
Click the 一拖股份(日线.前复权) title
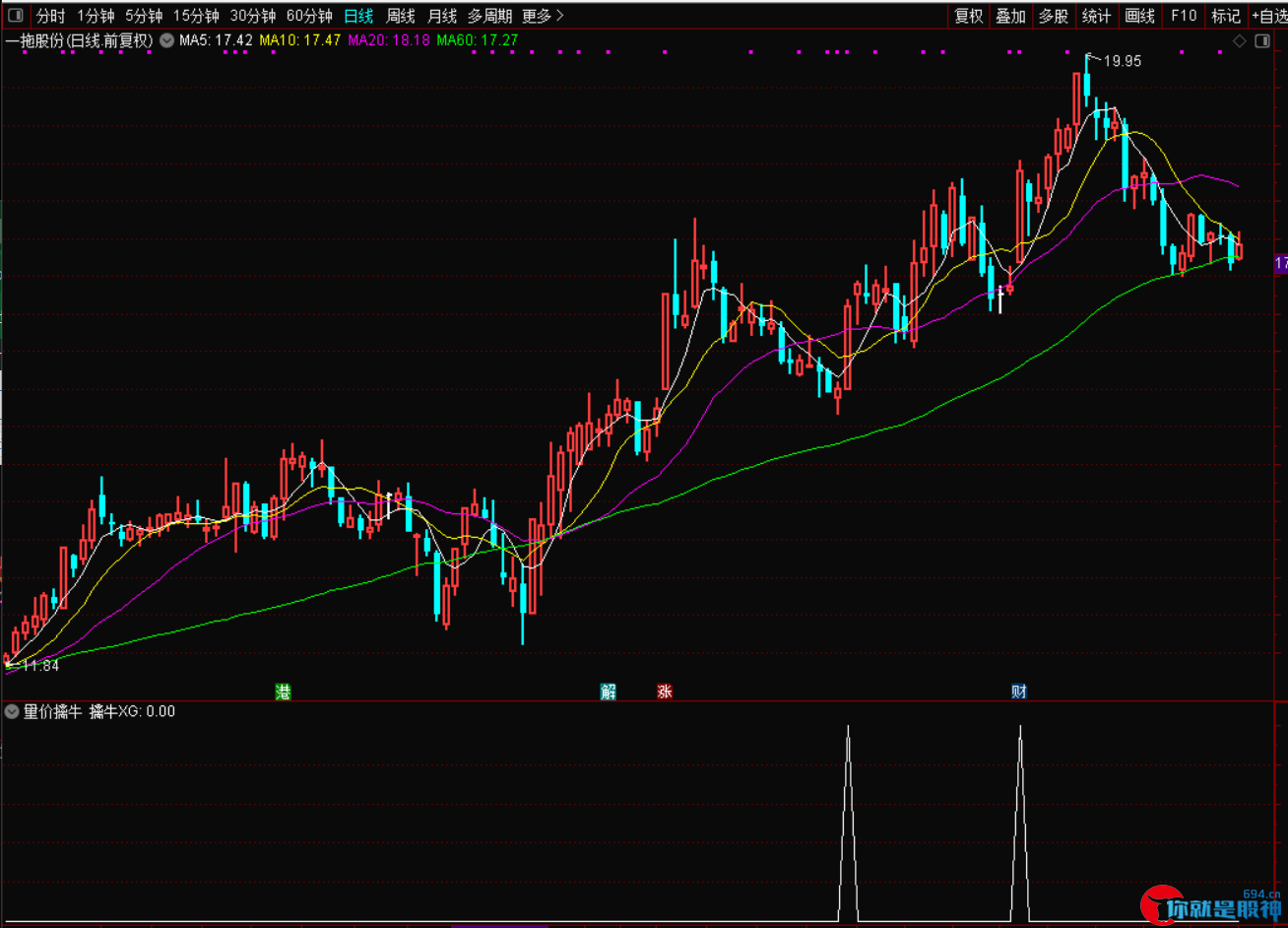(x=80, y=40)
